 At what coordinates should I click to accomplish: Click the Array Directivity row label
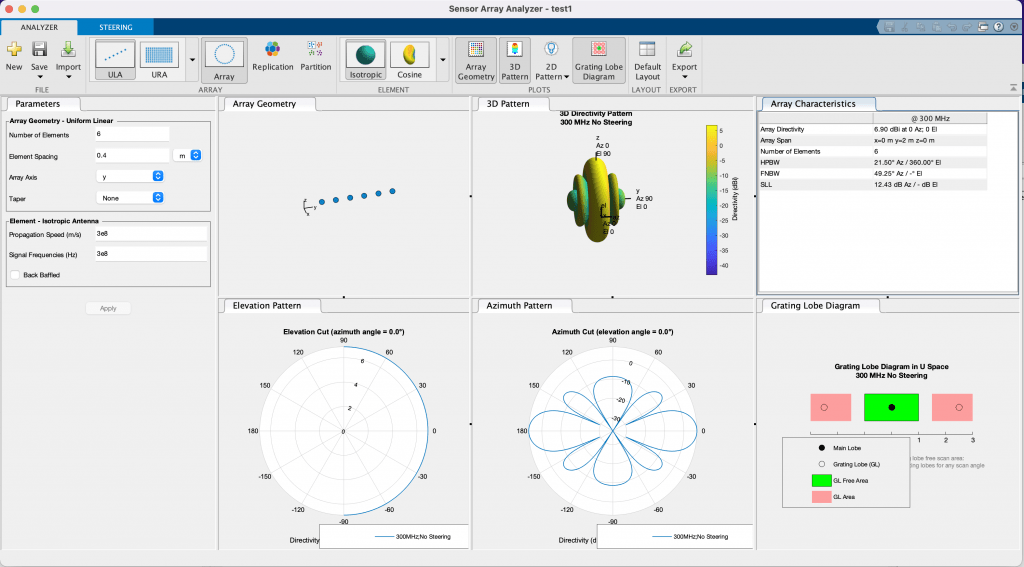tap(782, 129)
